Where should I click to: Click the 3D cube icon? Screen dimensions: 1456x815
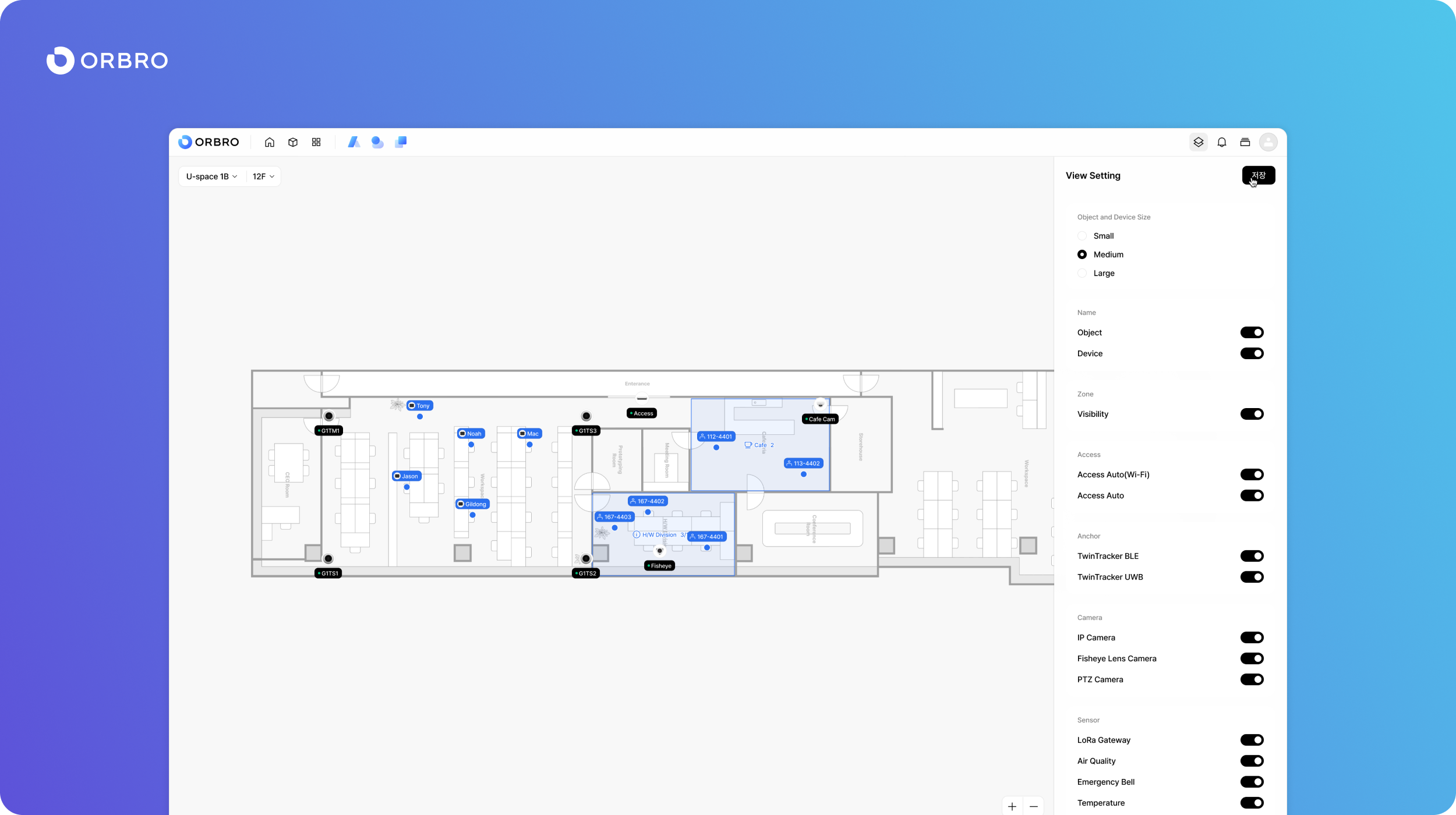(293, 142)
